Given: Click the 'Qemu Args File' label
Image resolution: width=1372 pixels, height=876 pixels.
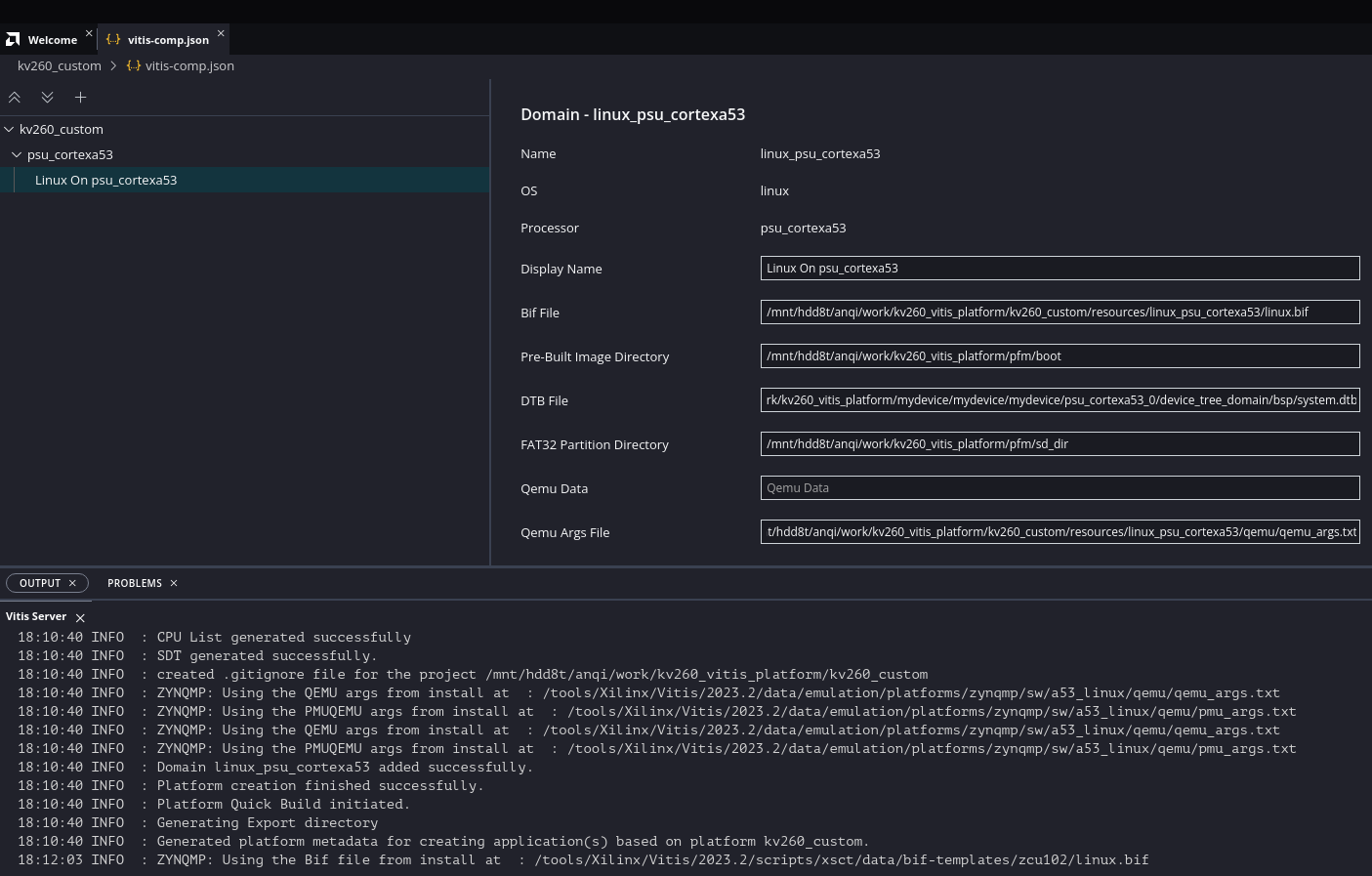Looking at the screenshot, I should (564, 533).
